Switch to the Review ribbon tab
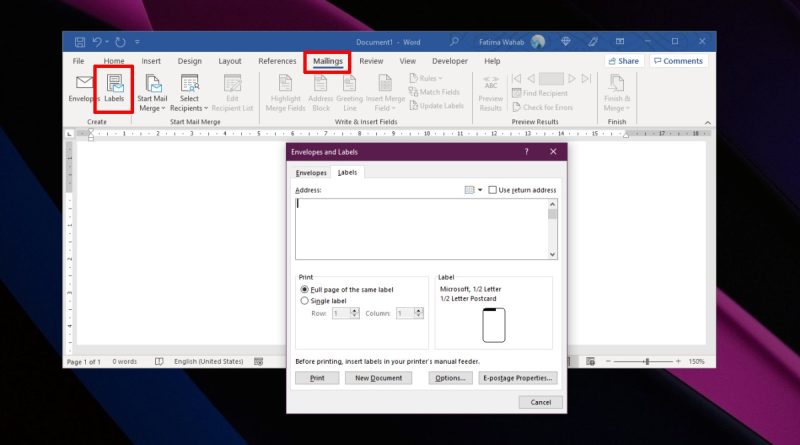The image size is (800, 445). (371, 61)
